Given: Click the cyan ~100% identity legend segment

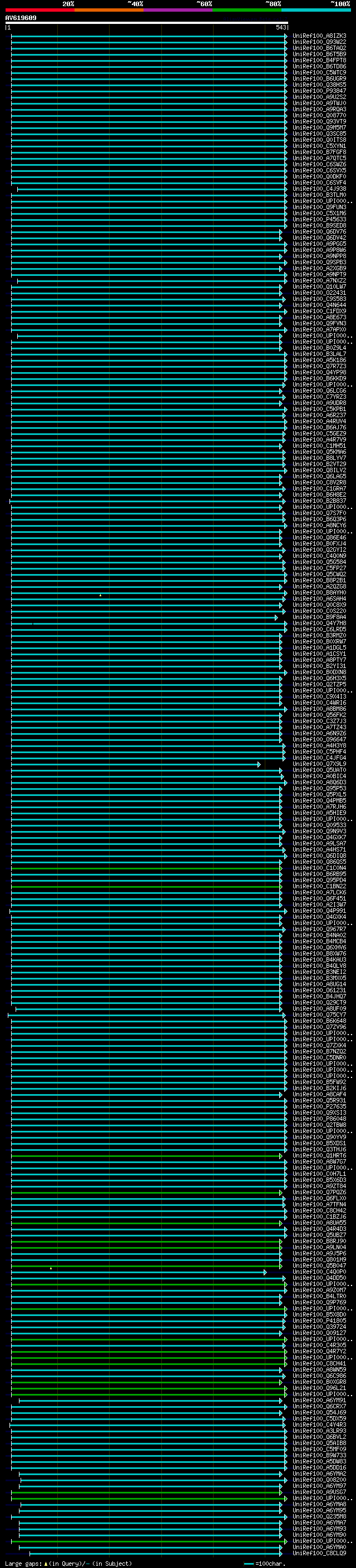Looking at the screenshot, I should 316,10.
